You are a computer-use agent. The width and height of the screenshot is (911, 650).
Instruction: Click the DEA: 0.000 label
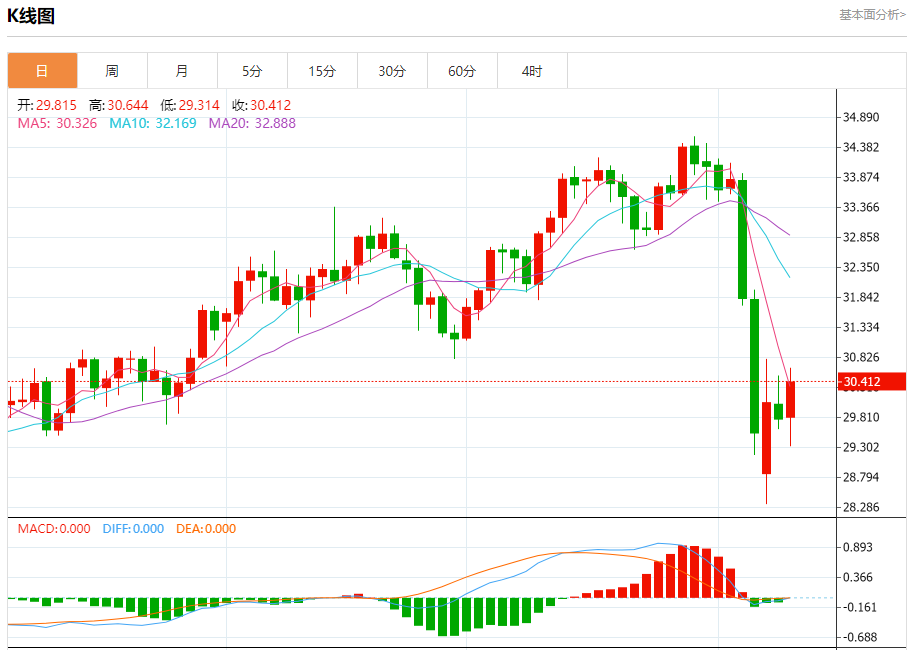click(x=206, y=529)
